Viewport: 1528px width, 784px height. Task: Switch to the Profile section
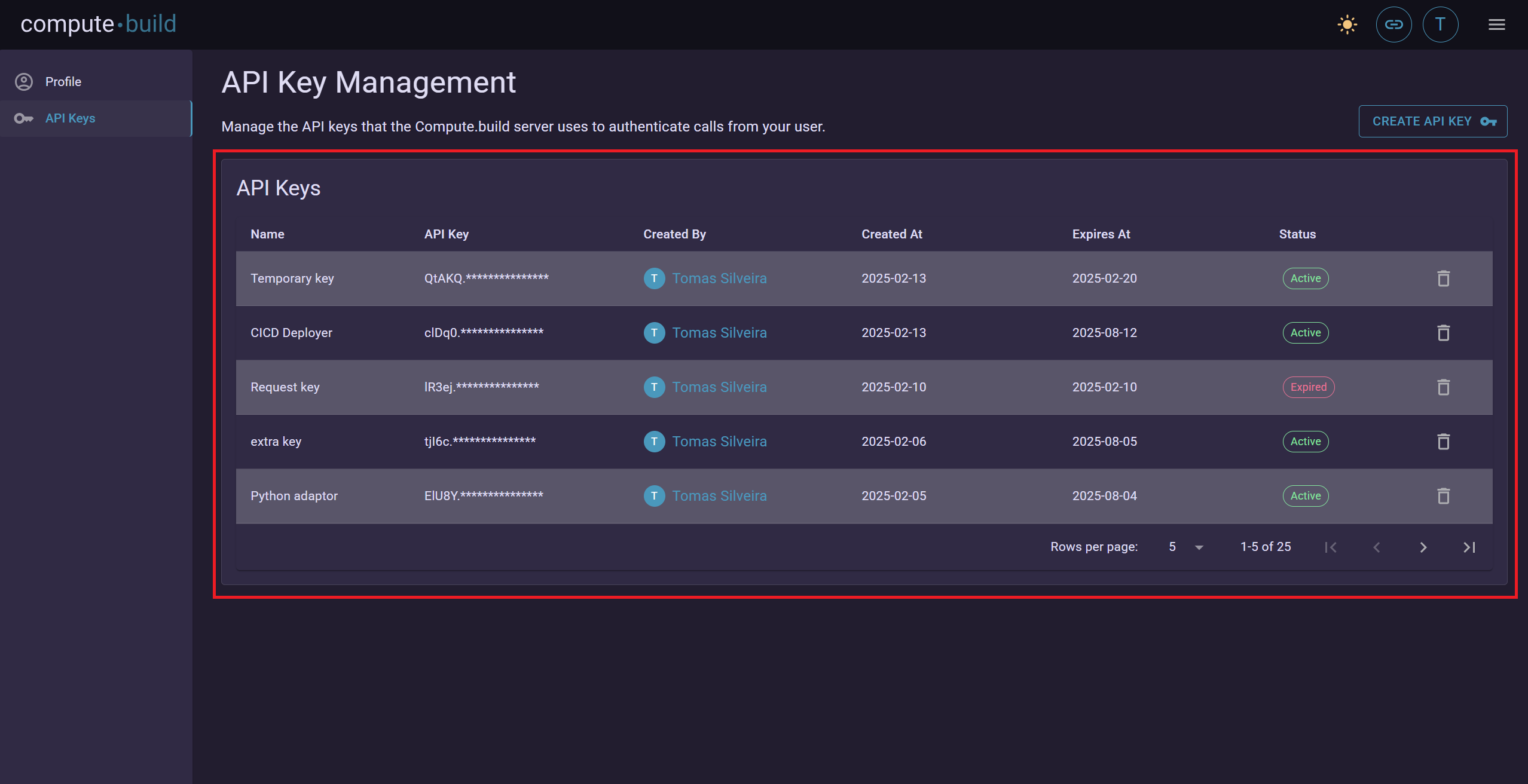pos(63,81)
